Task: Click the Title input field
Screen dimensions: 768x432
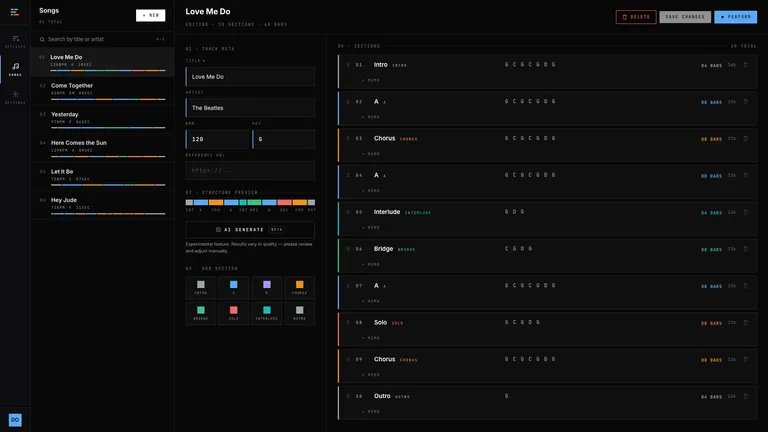Action: pos(250,76)
